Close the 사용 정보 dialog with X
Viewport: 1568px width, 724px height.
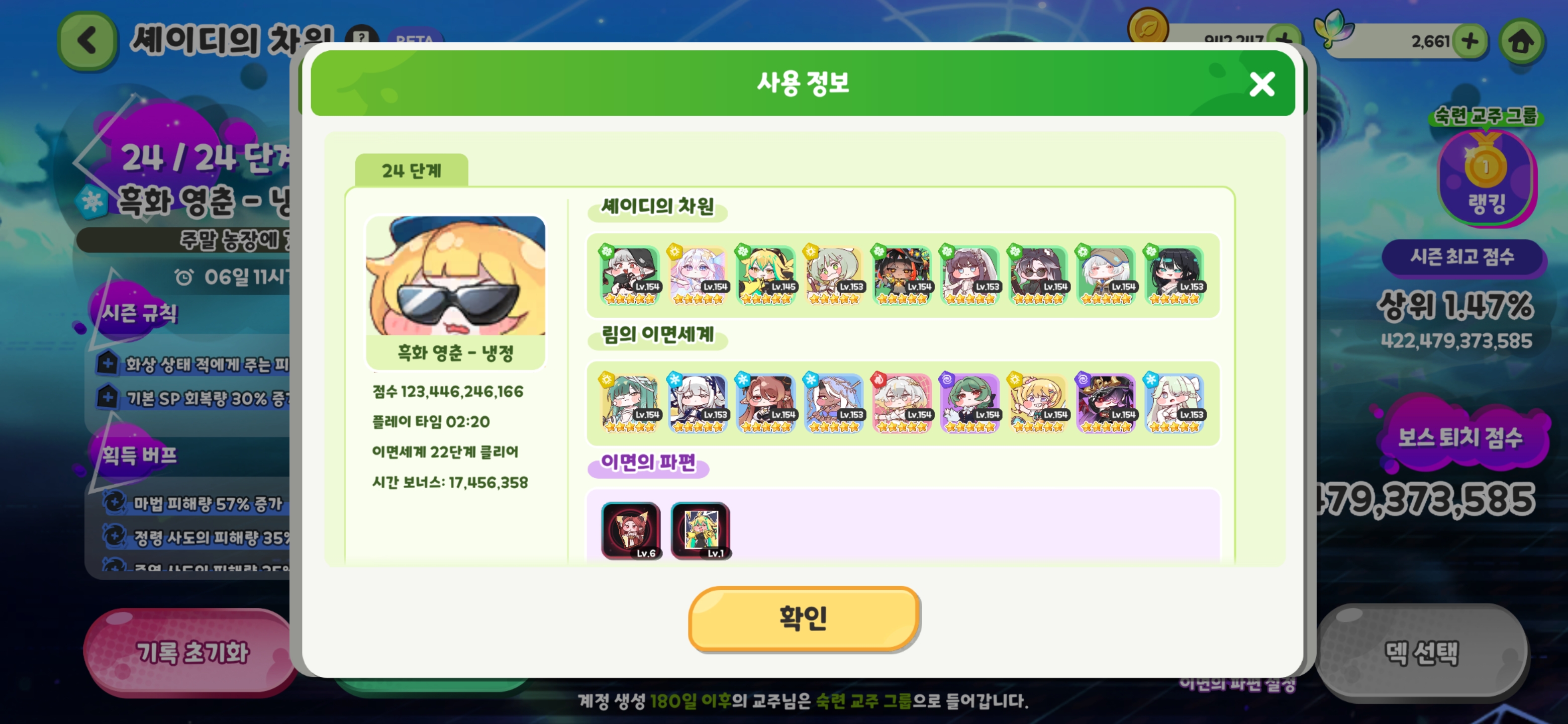point(1261,84)
